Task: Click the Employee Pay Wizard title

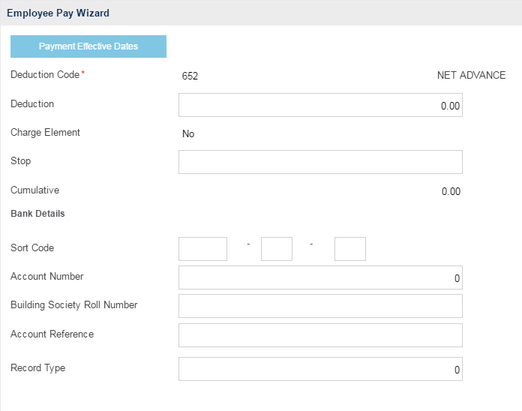Action: [58, 13]
